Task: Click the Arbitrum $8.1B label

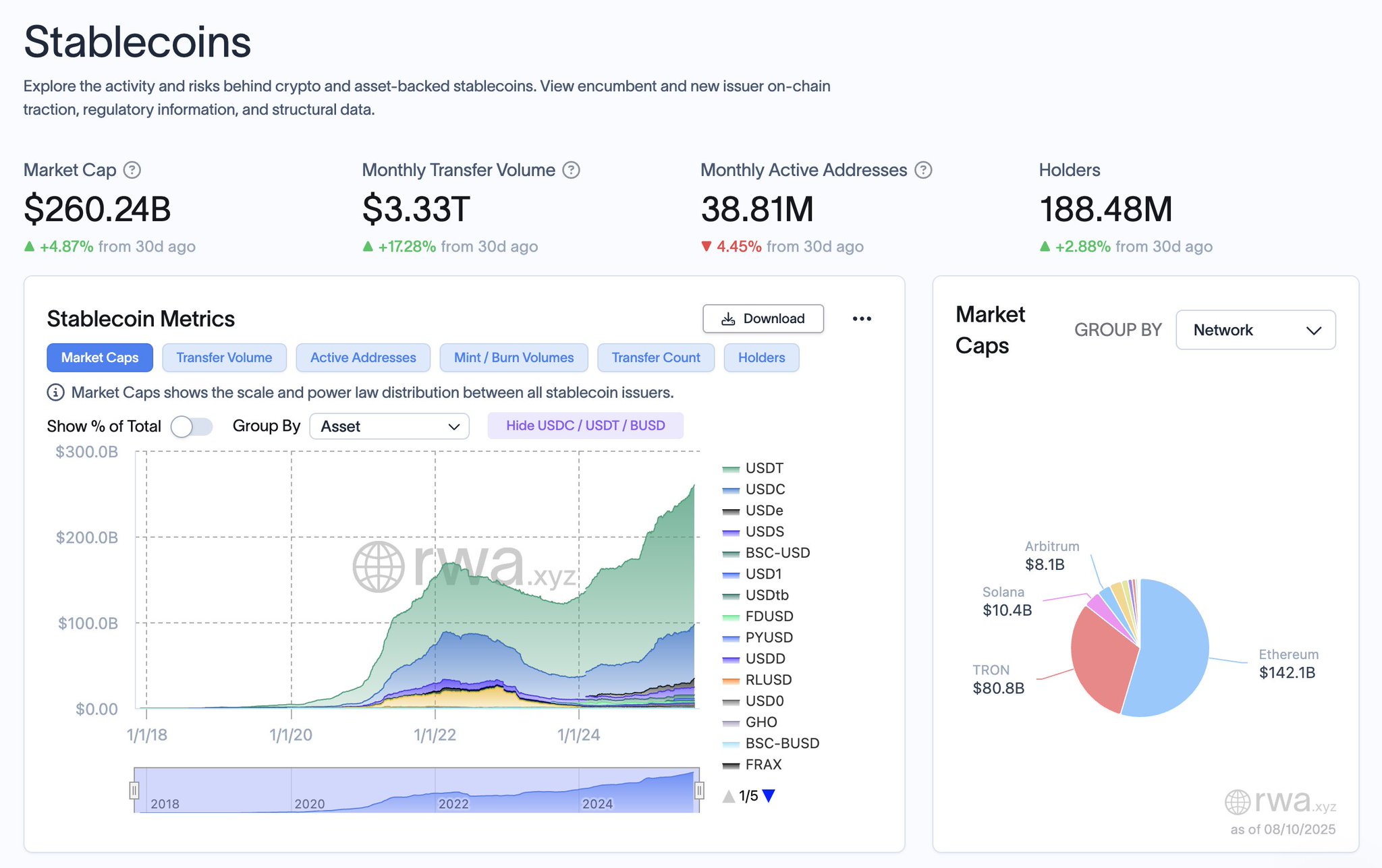Action: click(1051, 556)
